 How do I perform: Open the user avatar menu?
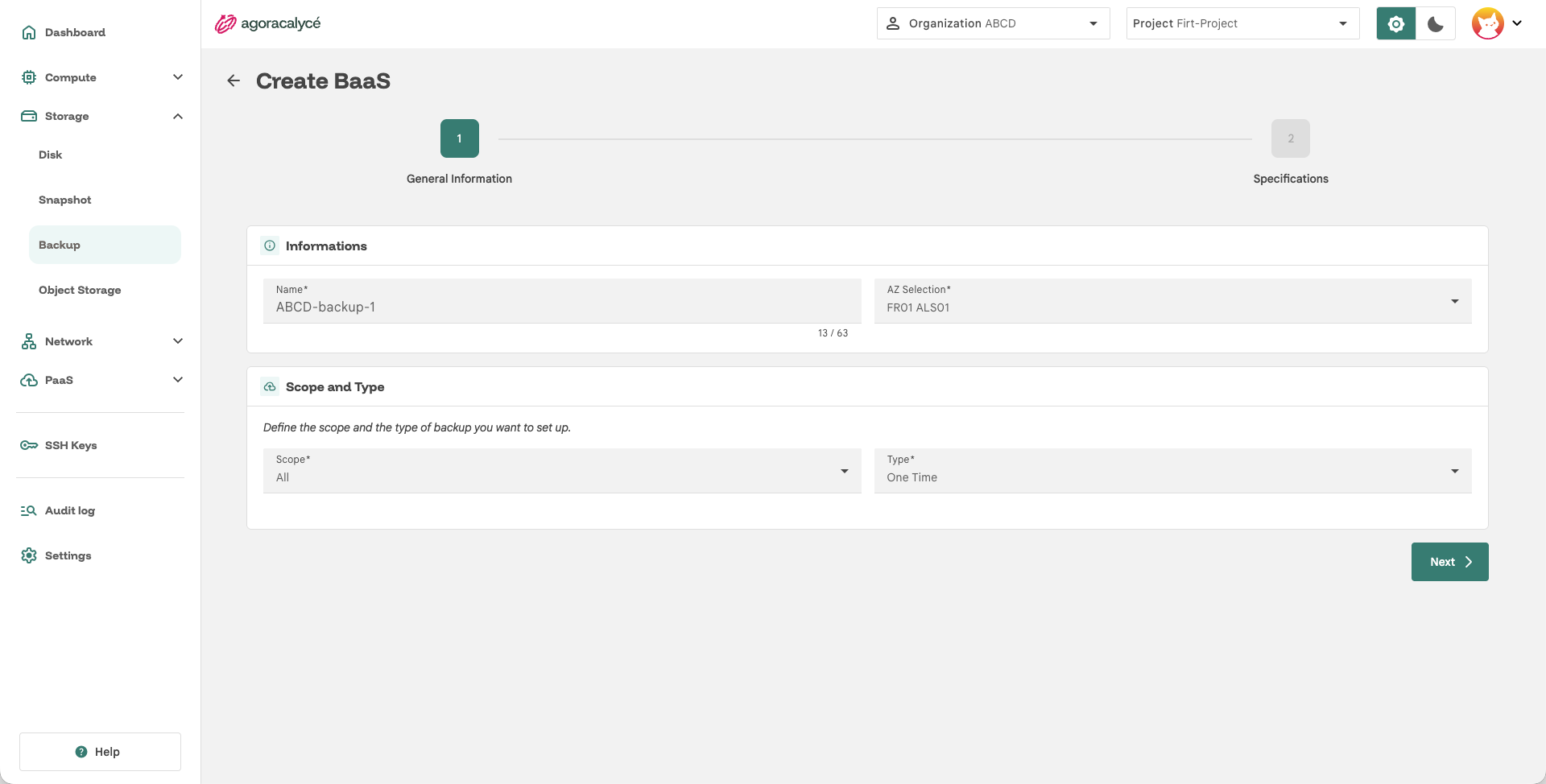click(x=1497, y=23)
